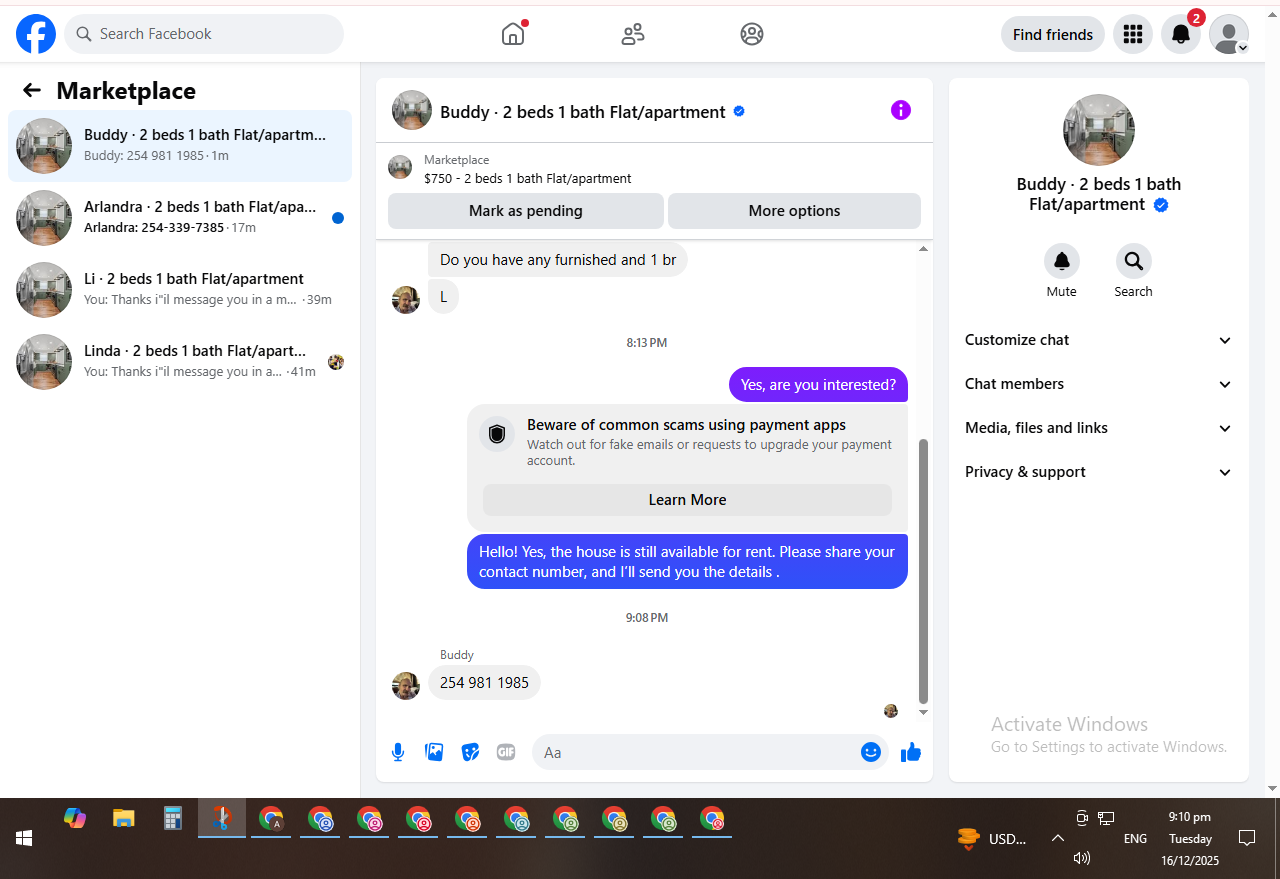The height and width of the screenshot is (879, 1280).
Task: Click the single-letter "L" message bubble
Action: point(443,296)
